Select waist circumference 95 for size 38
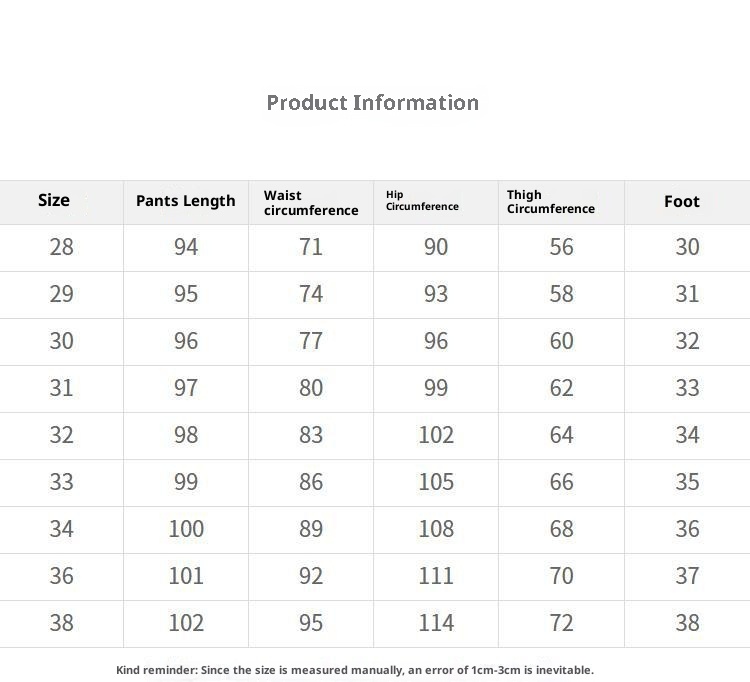This screenshot has width=750, height=682. 311,623
